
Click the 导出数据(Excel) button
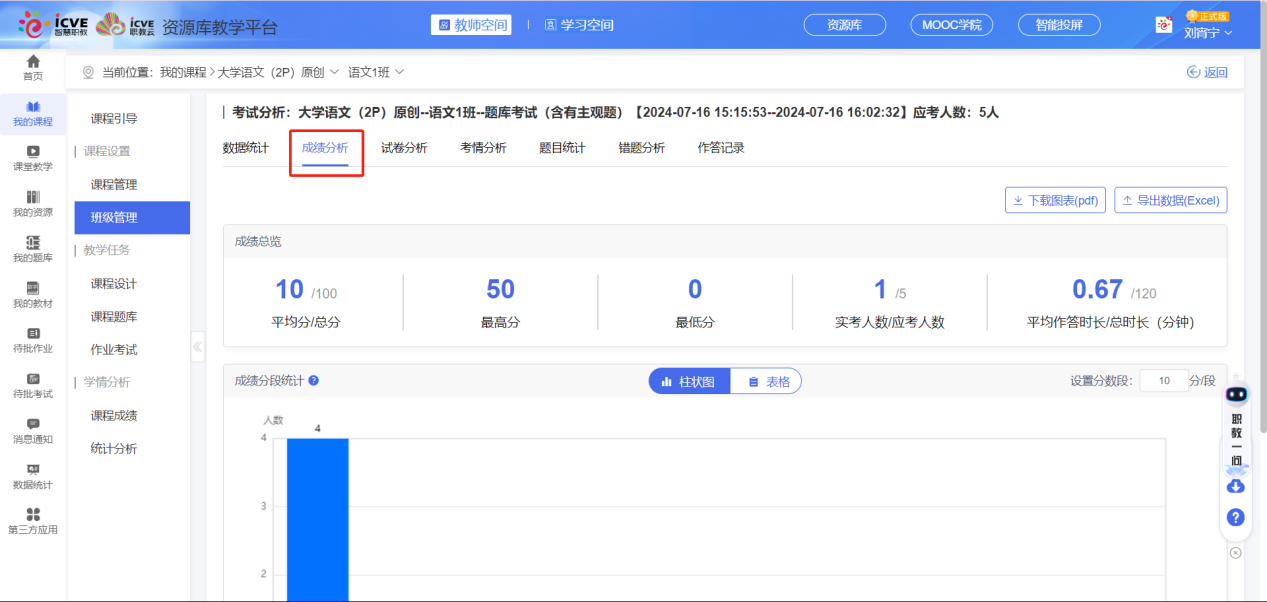pyautogui.click(x=1170, y=200)
